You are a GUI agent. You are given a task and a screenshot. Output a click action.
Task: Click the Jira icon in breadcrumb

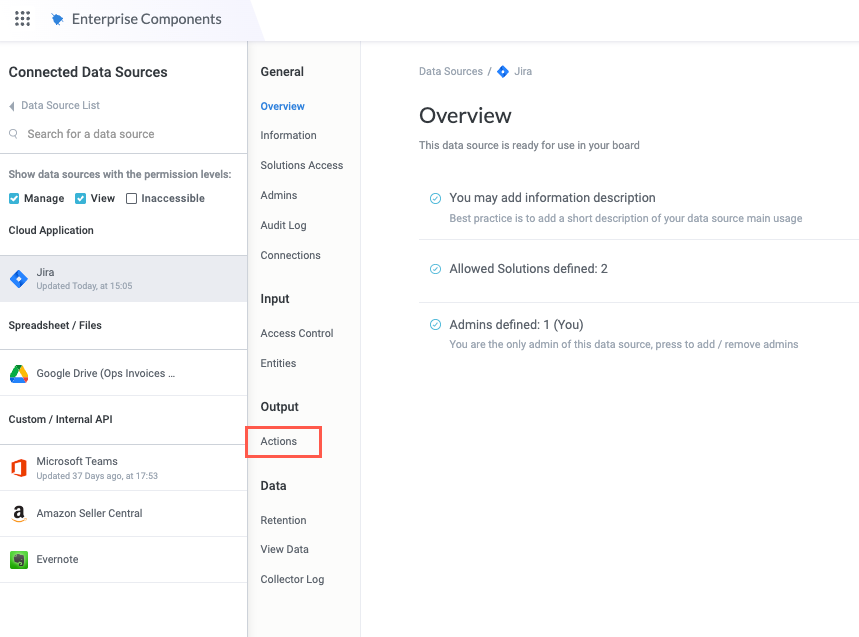503,72
